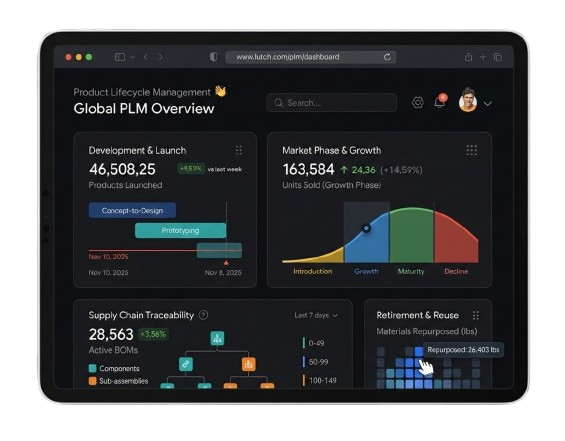
Task: Select the 100-149 range legend
Action: tap(320, 380)
